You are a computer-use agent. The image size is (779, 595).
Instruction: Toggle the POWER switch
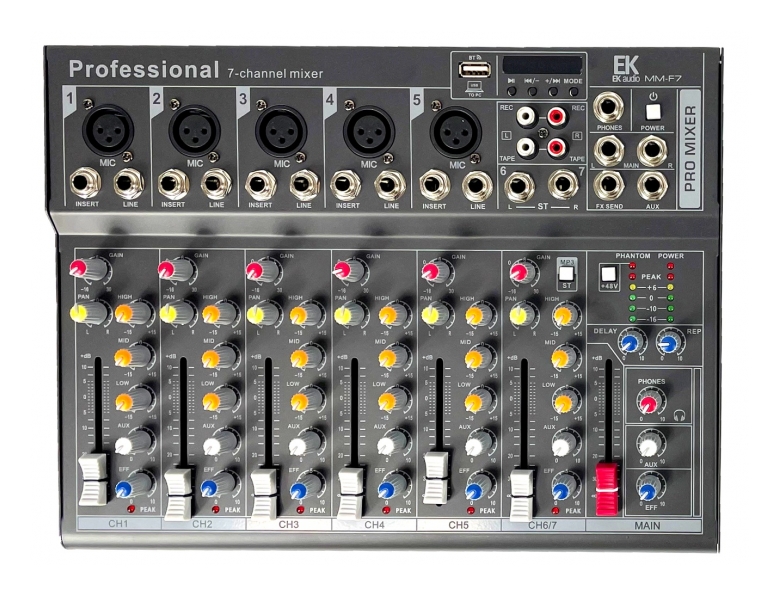(652, 111)
